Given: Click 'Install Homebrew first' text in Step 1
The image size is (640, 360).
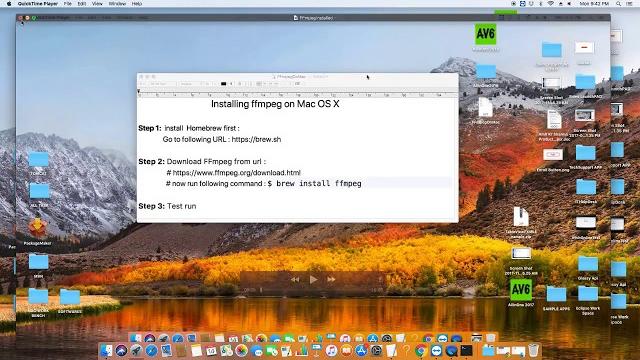Looking at the screenshot, I should coord(201,128).
